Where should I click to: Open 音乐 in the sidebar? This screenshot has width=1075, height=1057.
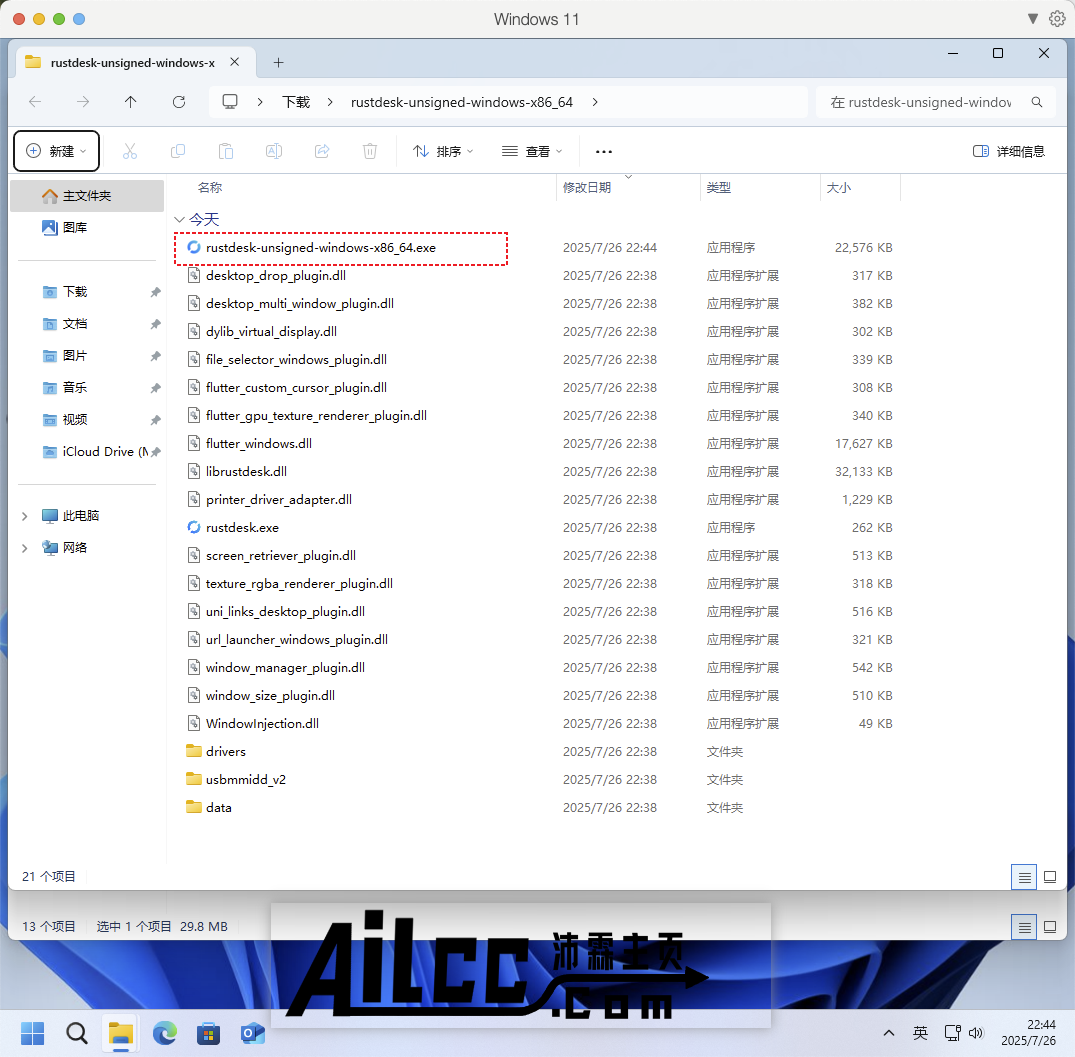(87, 387)
